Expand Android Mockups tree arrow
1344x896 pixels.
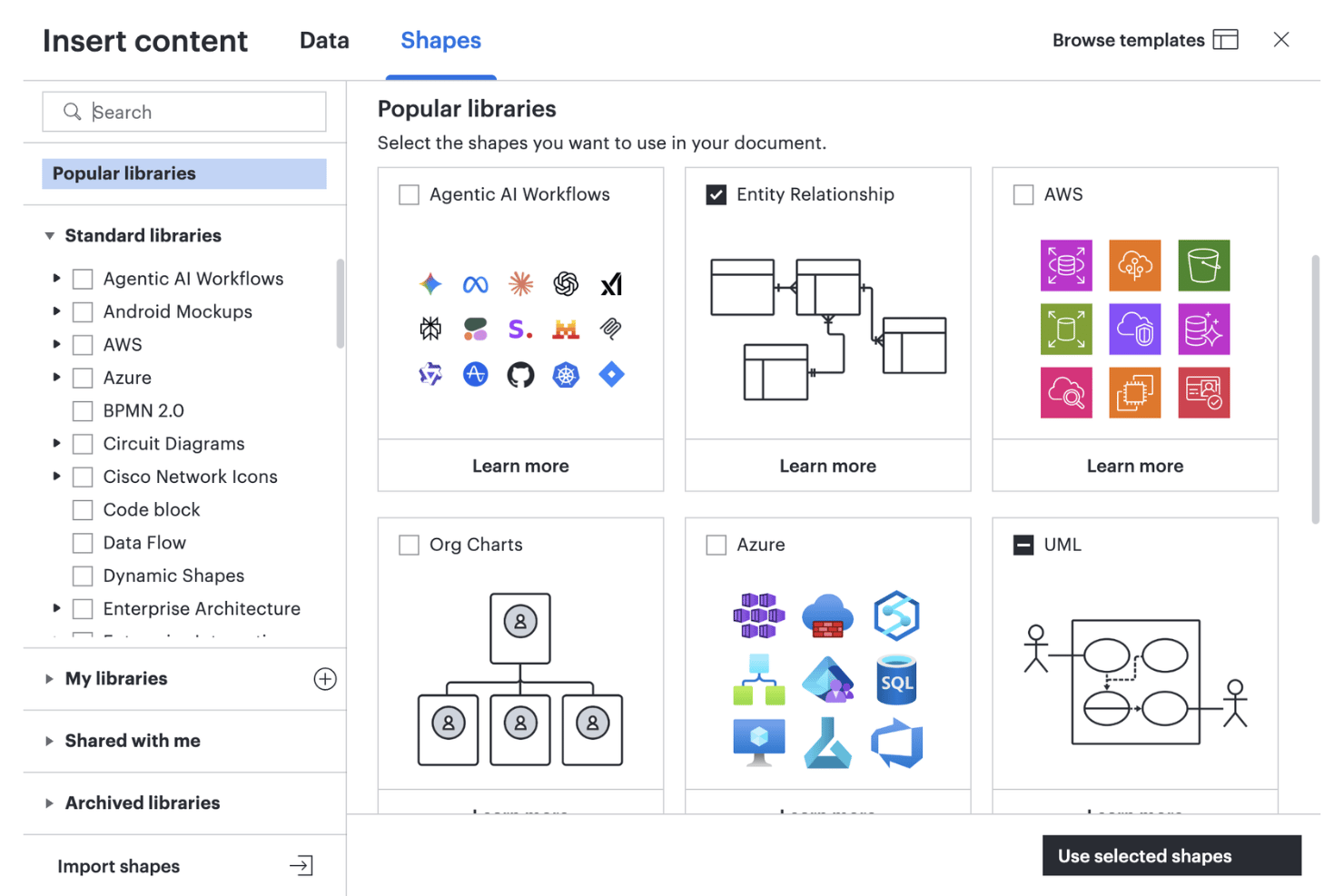[56, 311]
